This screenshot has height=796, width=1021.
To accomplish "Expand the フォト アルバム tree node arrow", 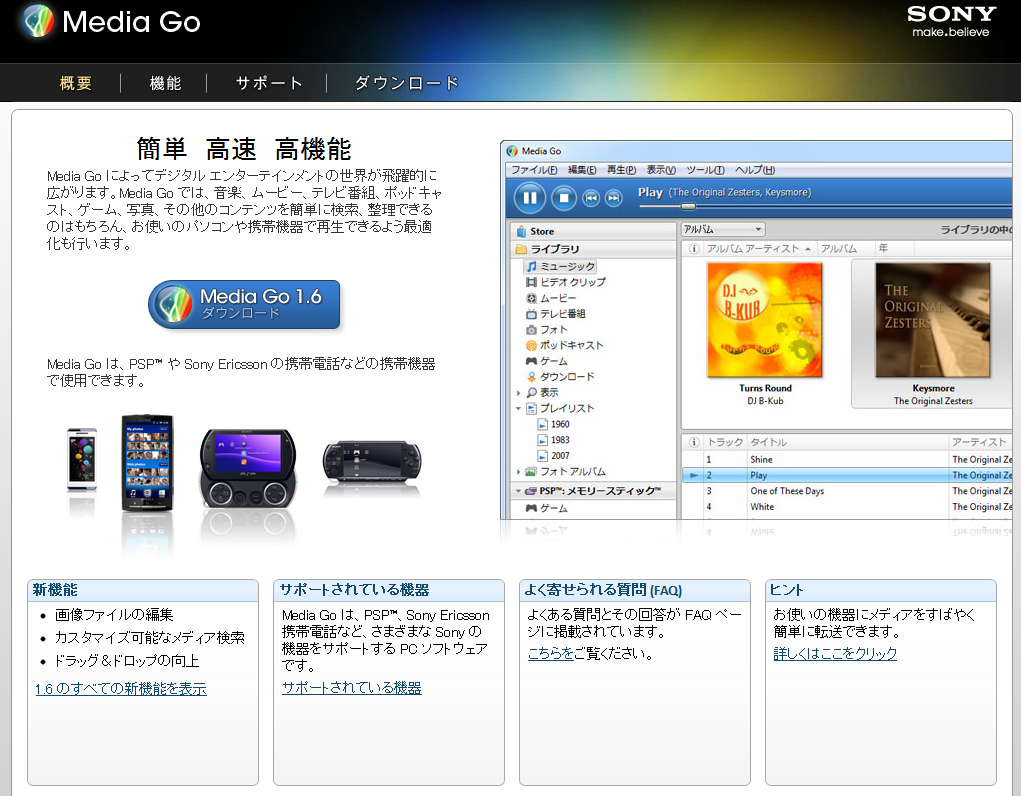I will (x=518, y=472).
